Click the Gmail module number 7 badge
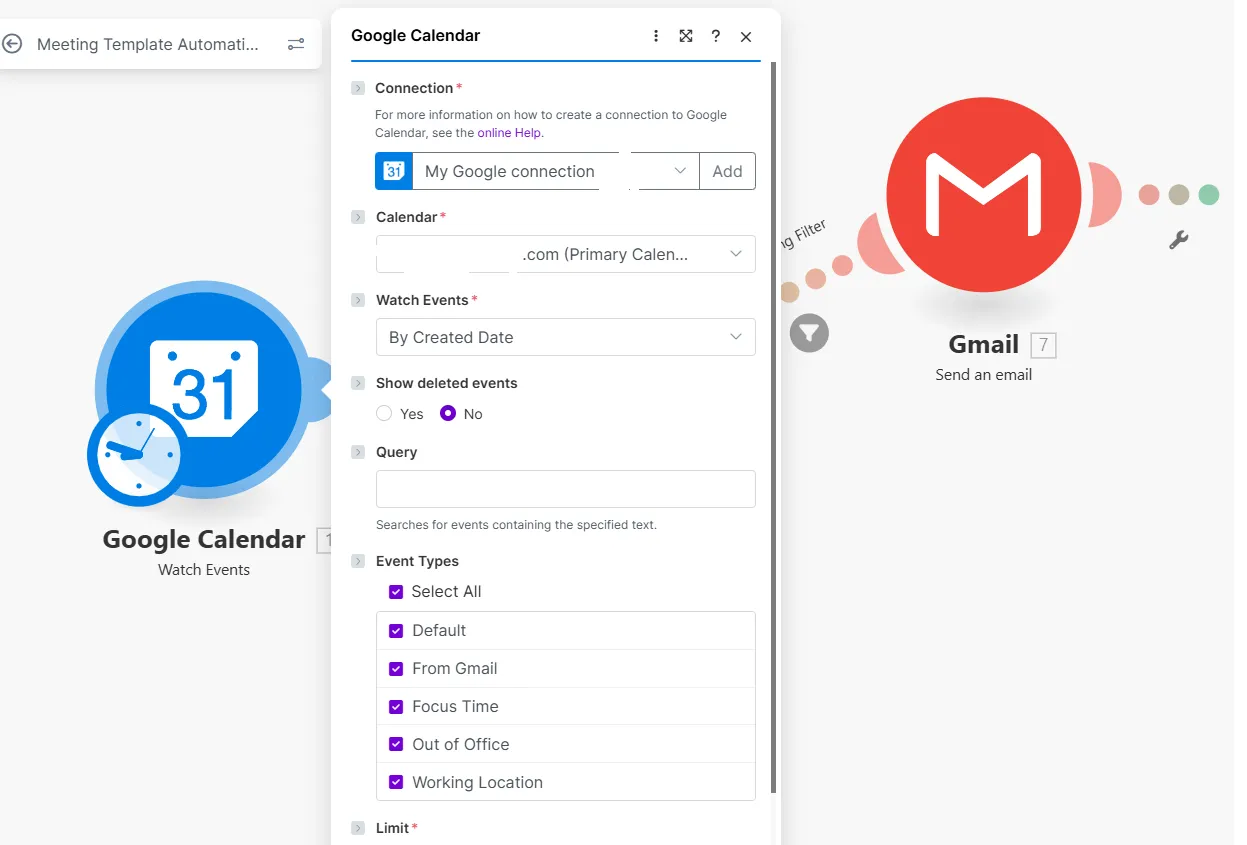The width and height of the screenshot is (1247, 845). tap(1043, 345)
